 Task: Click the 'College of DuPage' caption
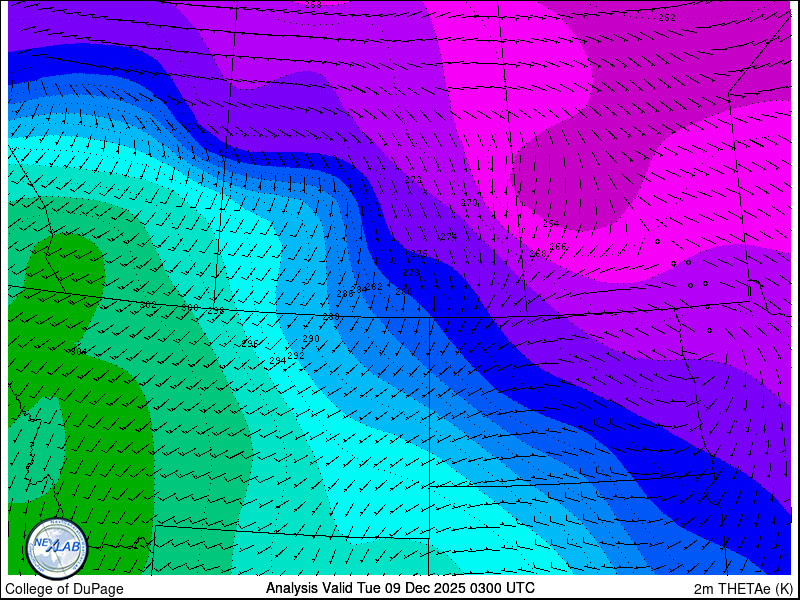click(x=64, y=589)
